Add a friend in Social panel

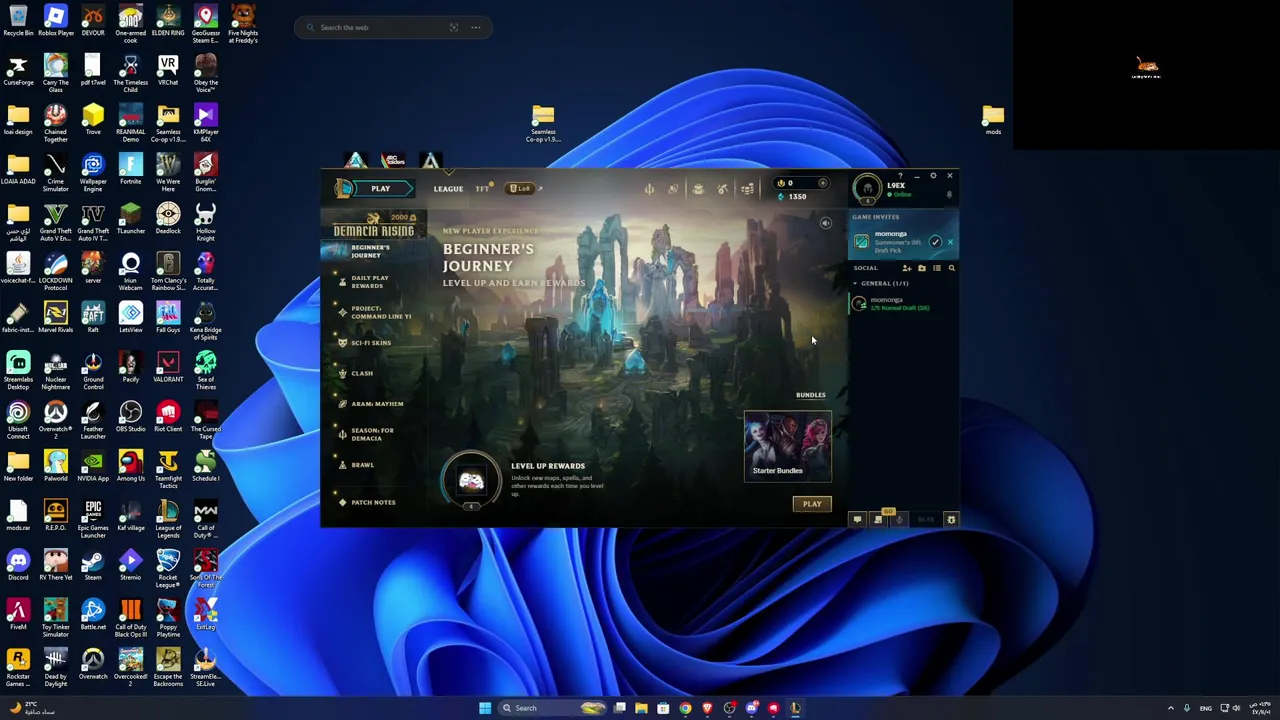click(x=907, y=268)
